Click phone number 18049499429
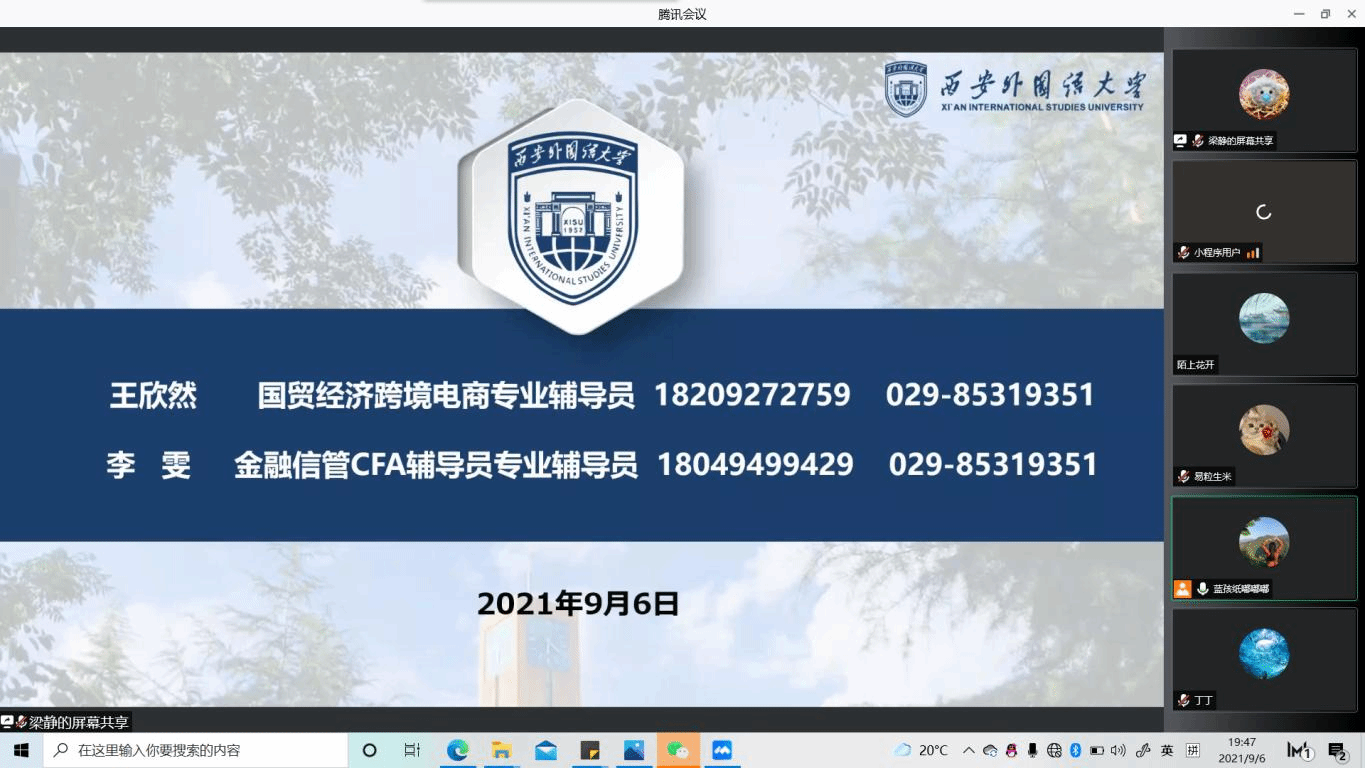The height and width of the screenshot is (768, 1365). [755, 464]
